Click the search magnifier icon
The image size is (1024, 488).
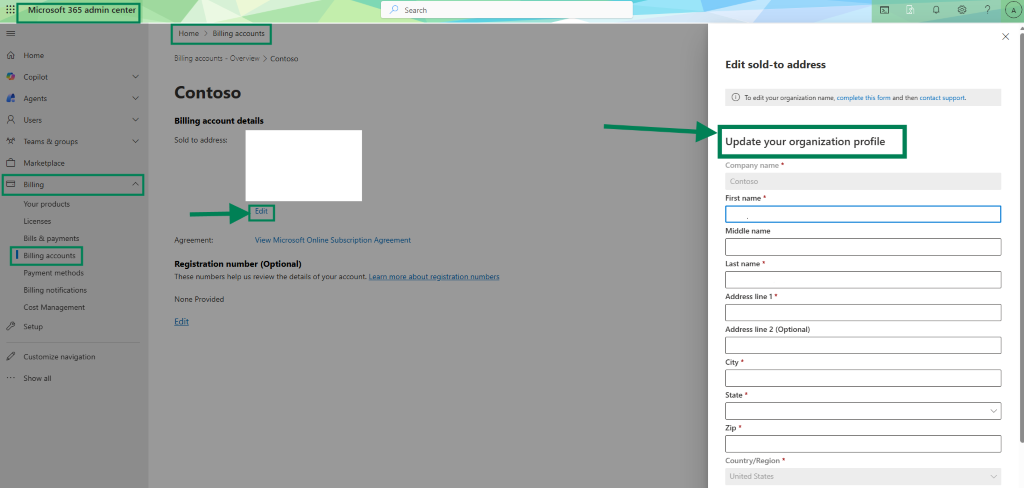(x=394, y=10)
